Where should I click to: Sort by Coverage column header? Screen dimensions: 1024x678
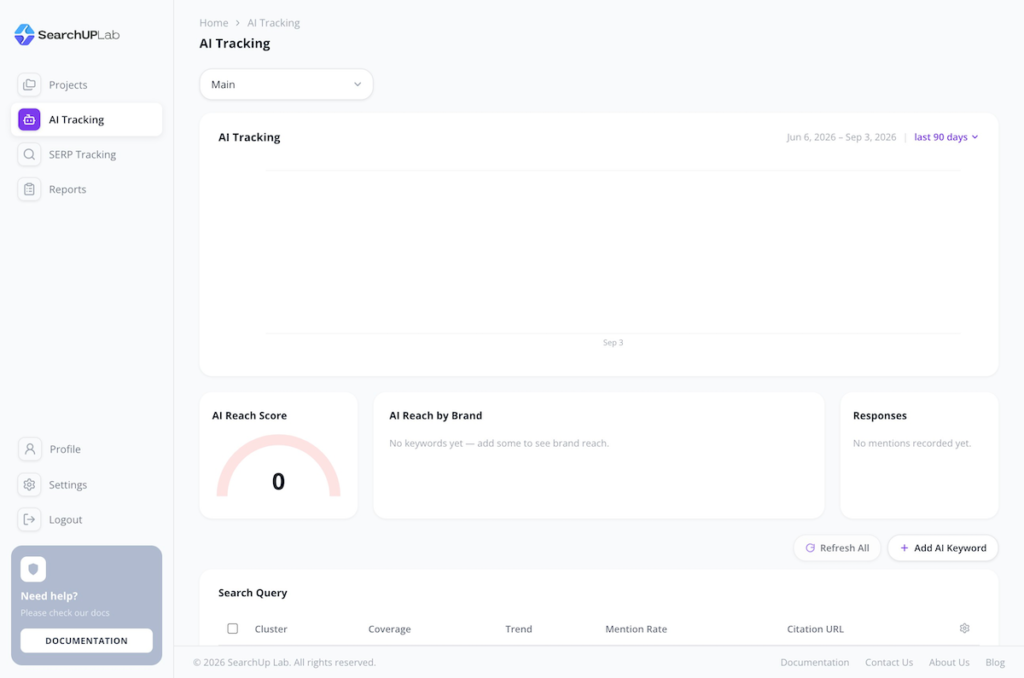tap(389, 629)
